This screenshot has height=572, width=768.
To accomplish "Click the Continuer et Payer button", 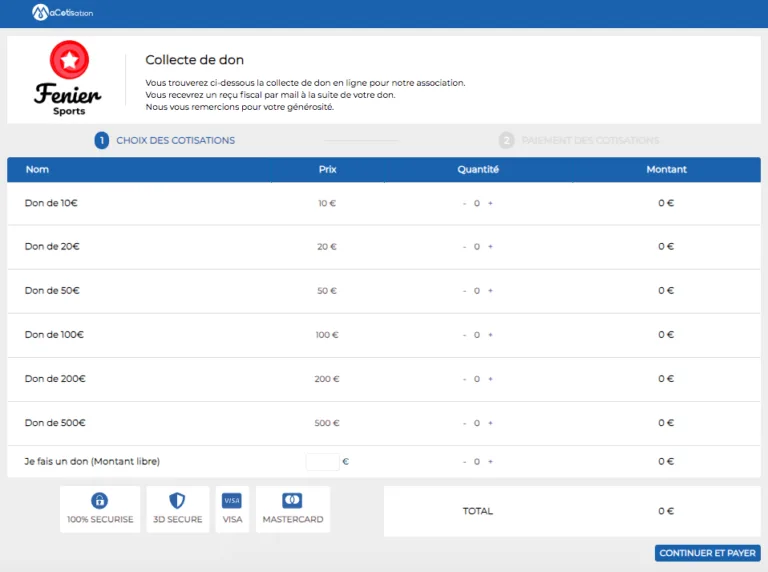I will point(707,553).
